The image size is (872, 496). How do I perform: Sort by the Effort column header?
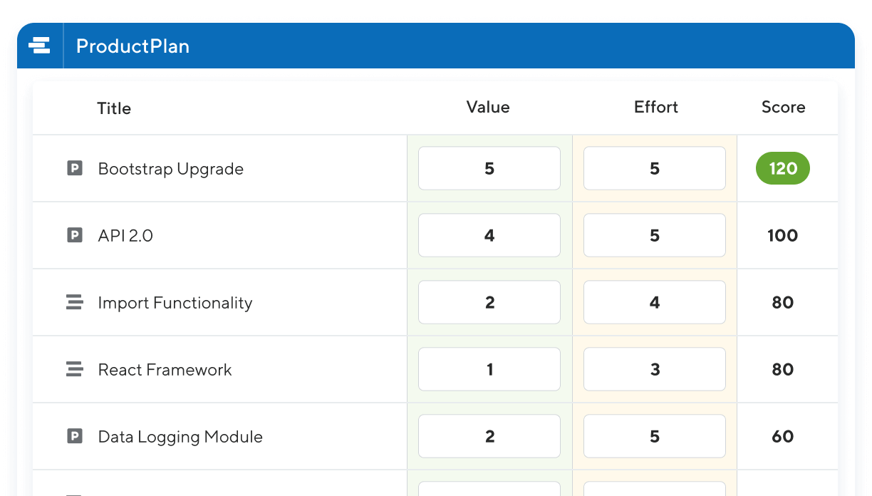click(x=656, y=107)
